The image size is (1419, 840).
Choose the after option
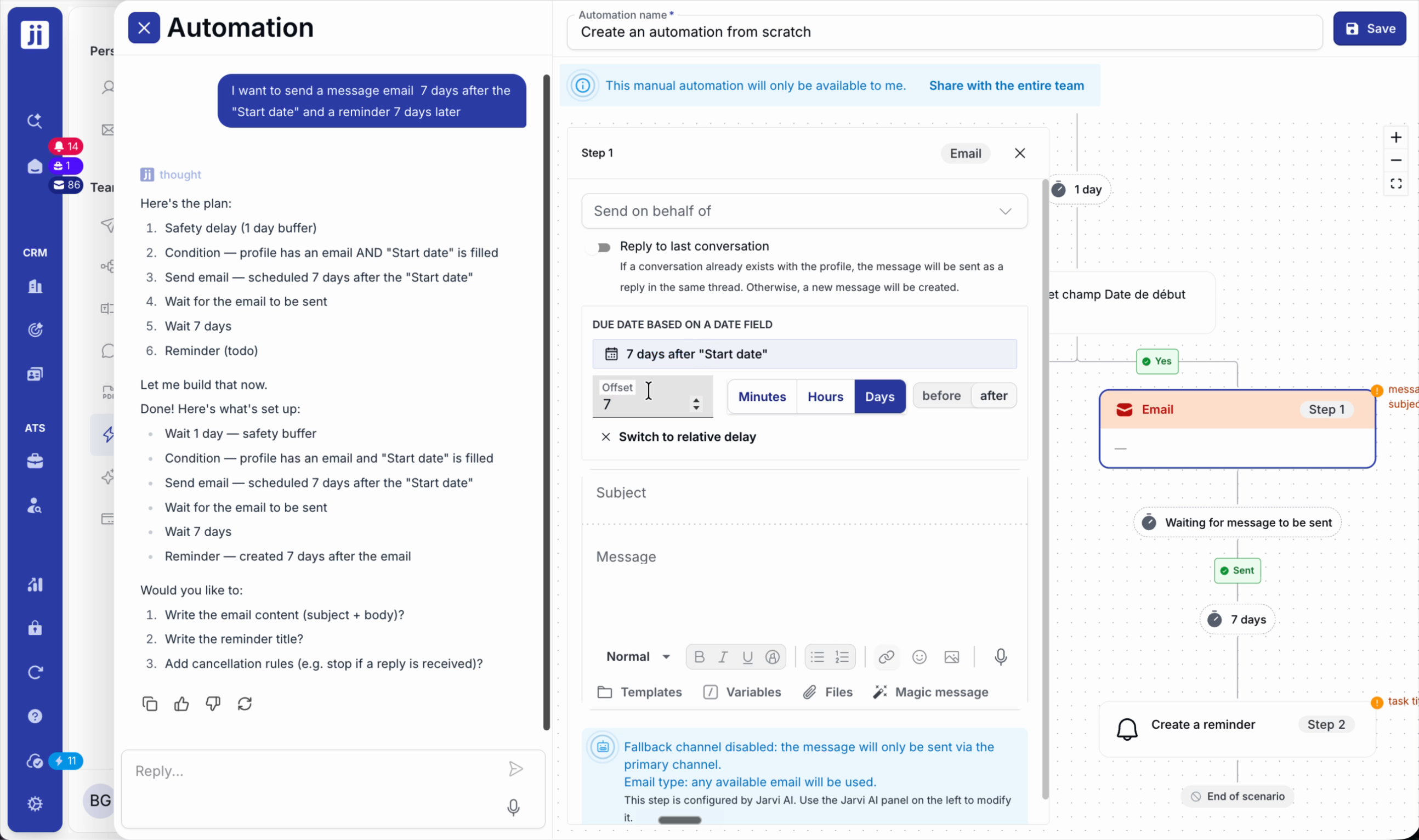(x=994, y=396)
